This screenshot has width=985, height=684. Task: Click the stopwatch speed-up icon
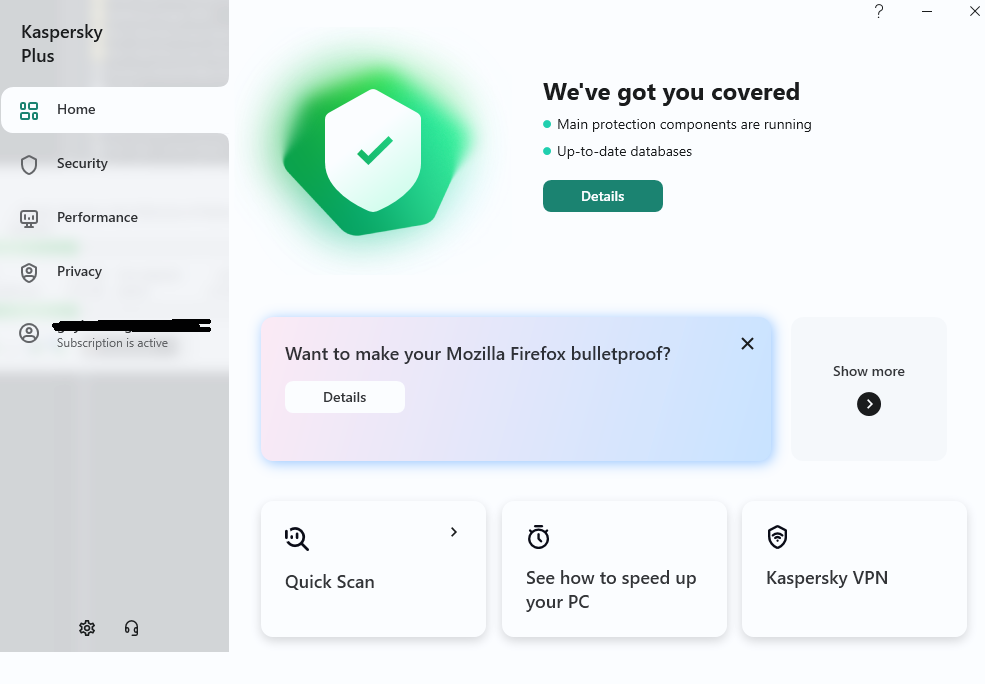click(x=538, y=537)
